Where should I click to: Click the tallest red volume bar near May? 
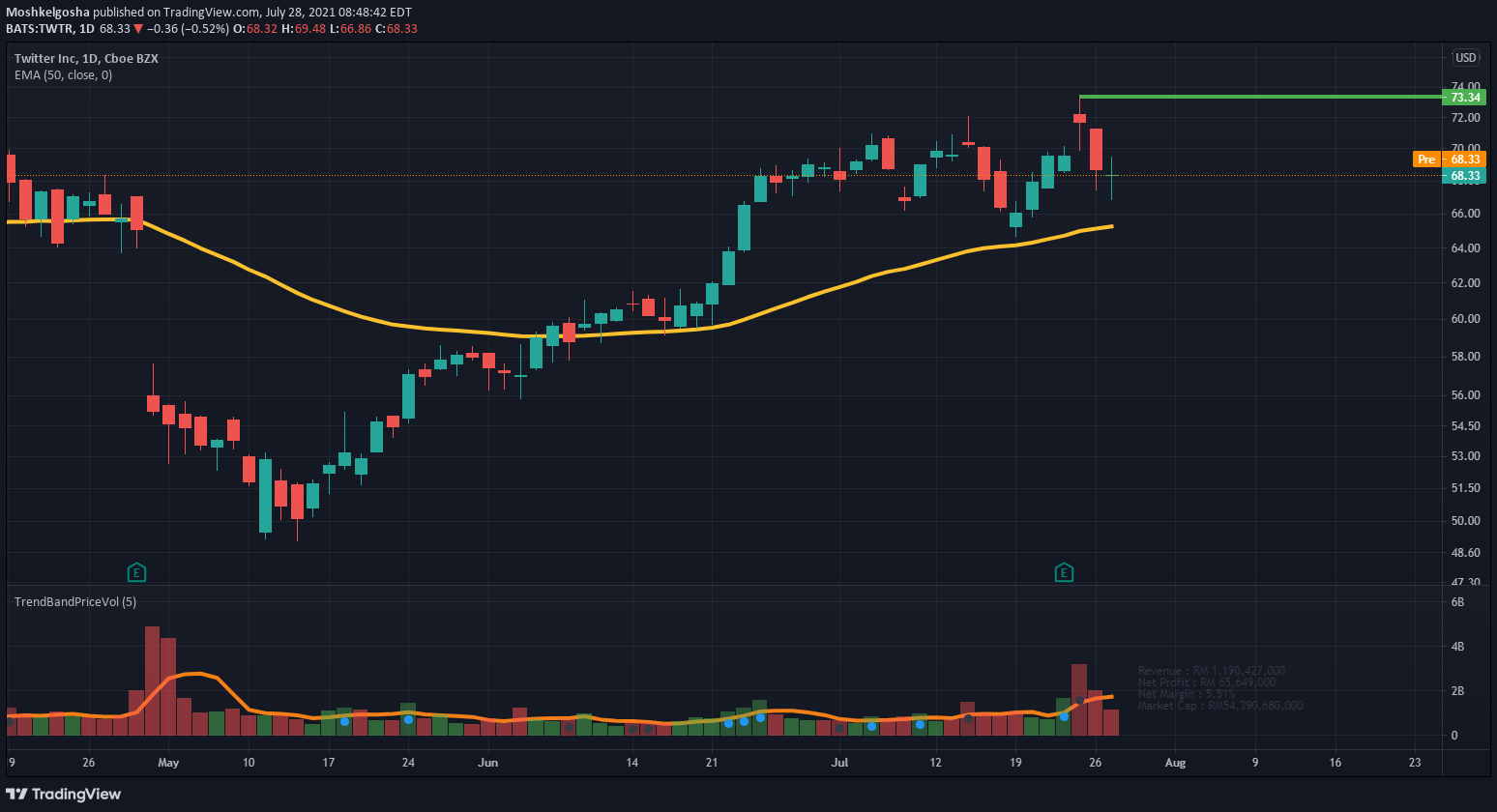tap(152, 681)
